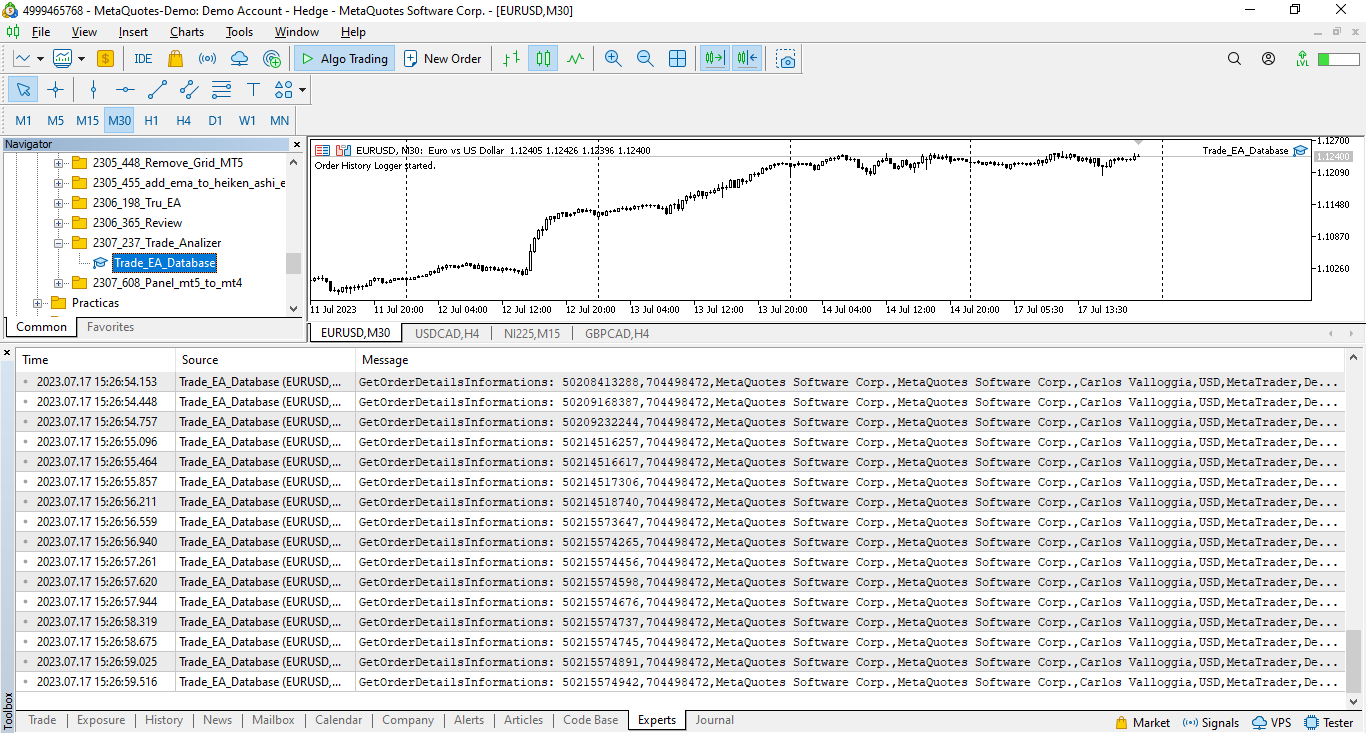
Task: Select the Fibonacci retracement tool
Action: pyautogui.click(x=221, y=90)
